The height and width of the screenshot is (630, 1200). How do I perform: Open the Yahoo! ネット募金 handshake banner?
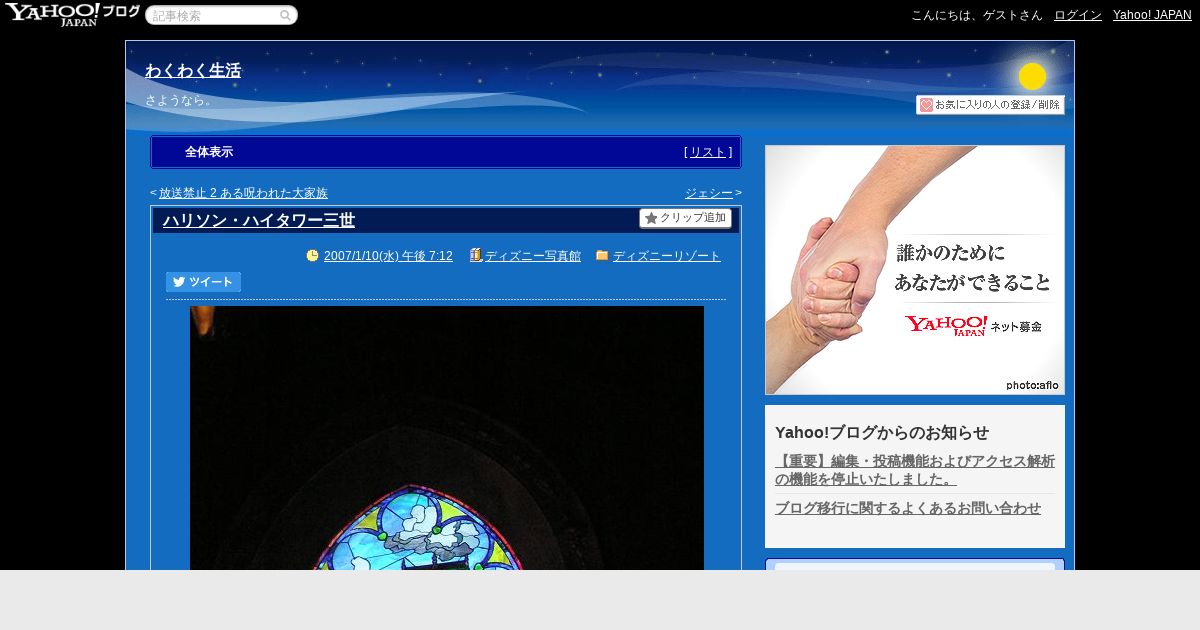tap(915, 270)
